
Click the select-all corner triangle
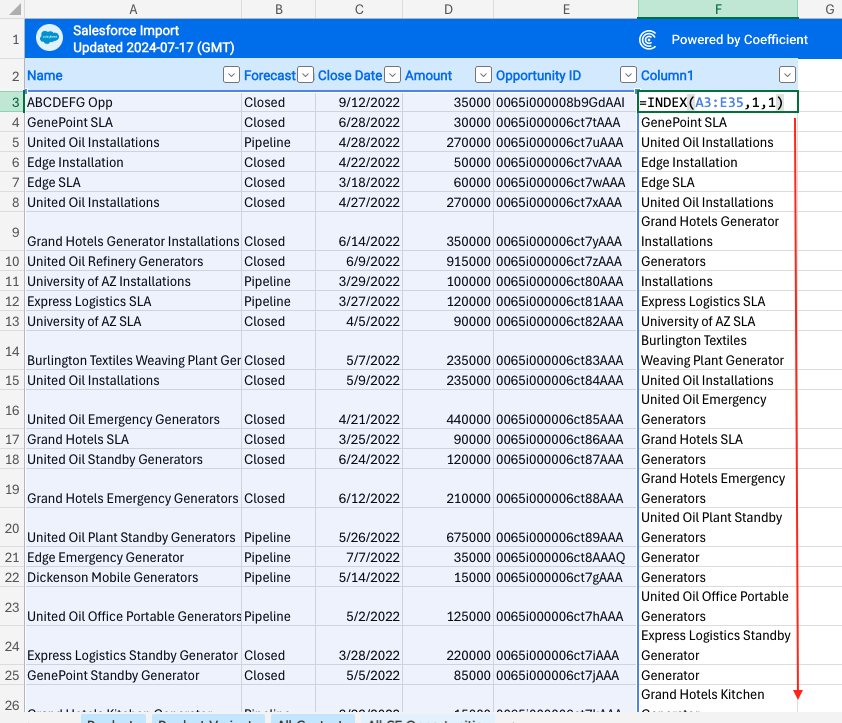pos(14,9)
